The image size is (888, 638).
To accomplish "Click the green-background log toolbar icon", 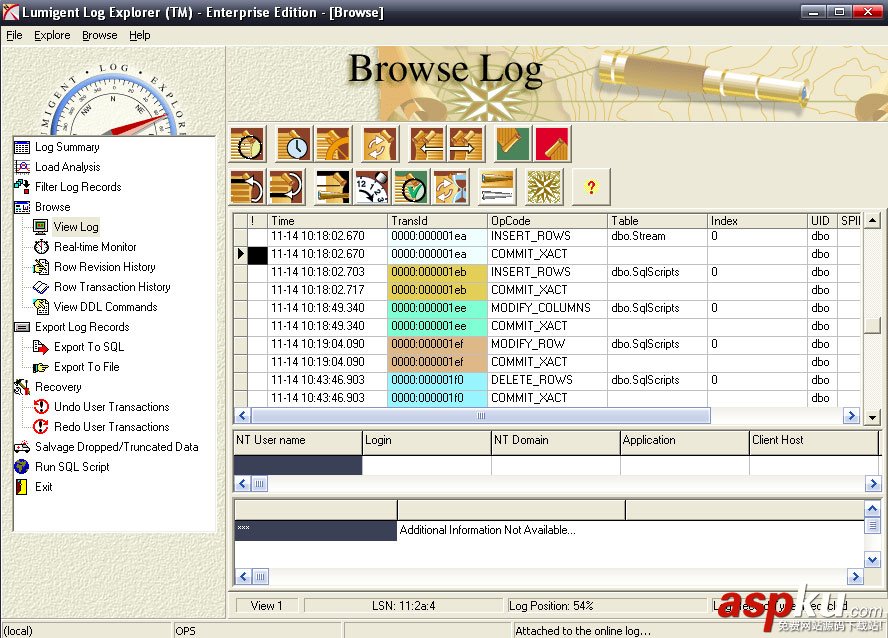I will [513, 144].
